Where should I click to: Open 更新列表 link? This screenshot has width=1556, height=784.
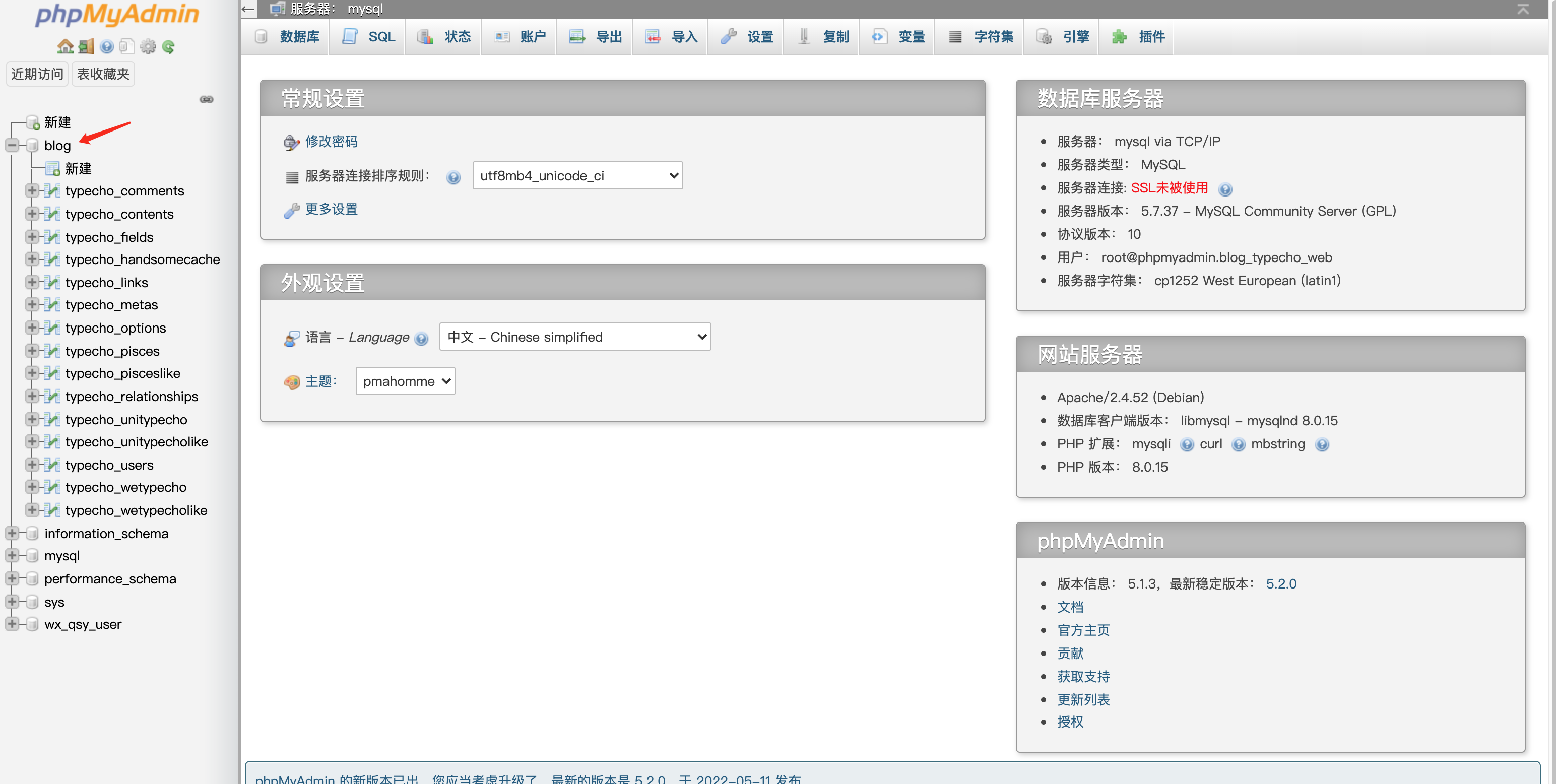coord(1084,699)
